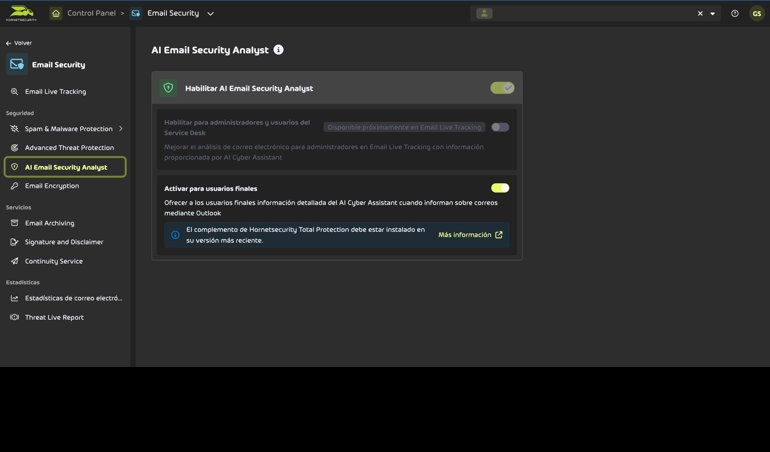Click the Email Security module icon
Image resolution: width=770 pixels, height=452 pixels.
tap(17, 64)
